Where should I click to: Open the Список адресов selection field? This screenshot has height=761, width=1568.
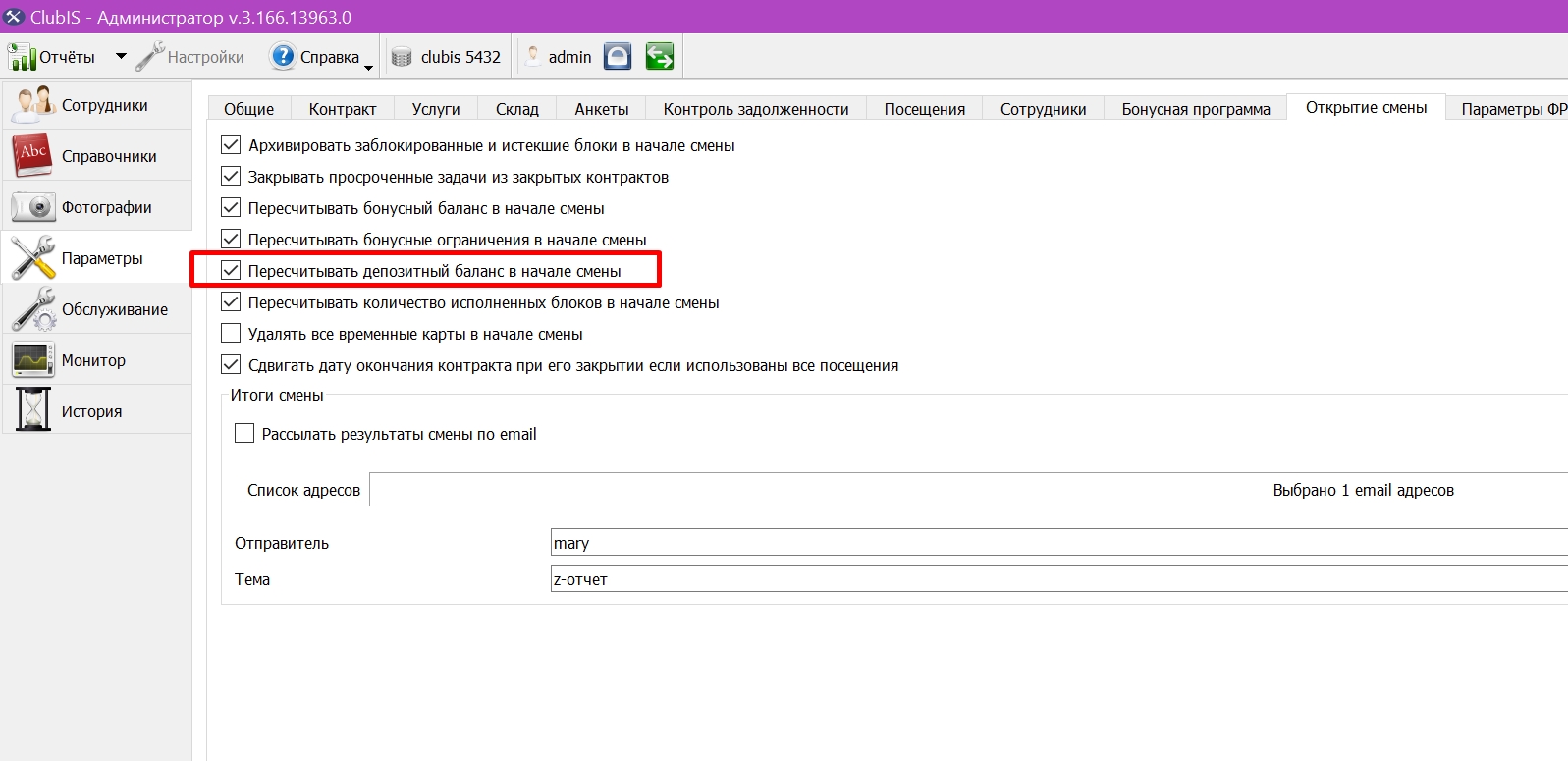(968, 490)
